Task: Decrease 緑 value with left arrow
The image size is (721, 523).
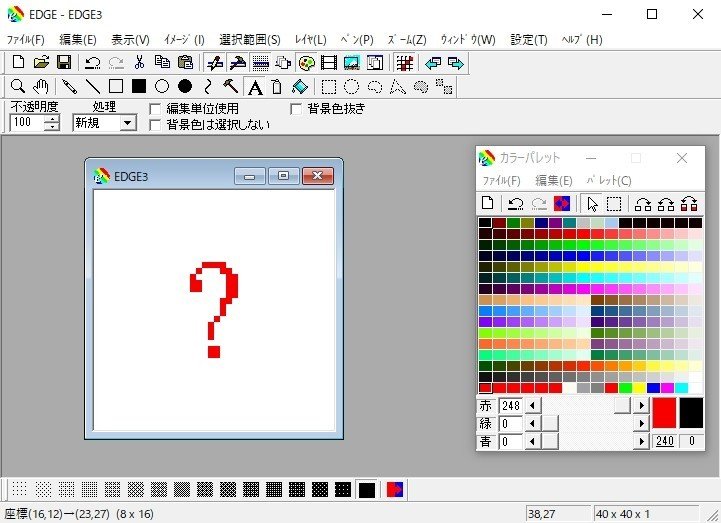Action: [x=532, y=423]
